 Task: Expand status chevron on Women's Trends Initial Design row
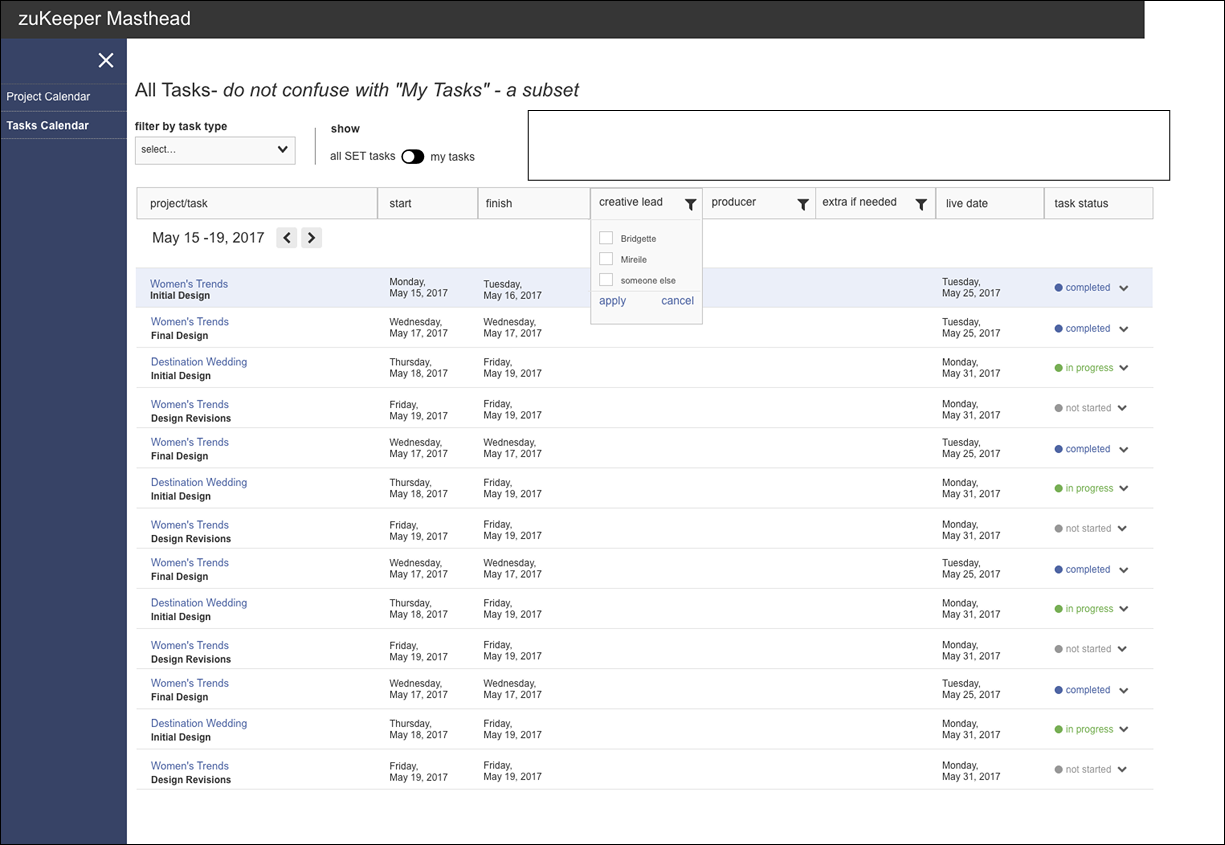click(x=1124, y=288)
